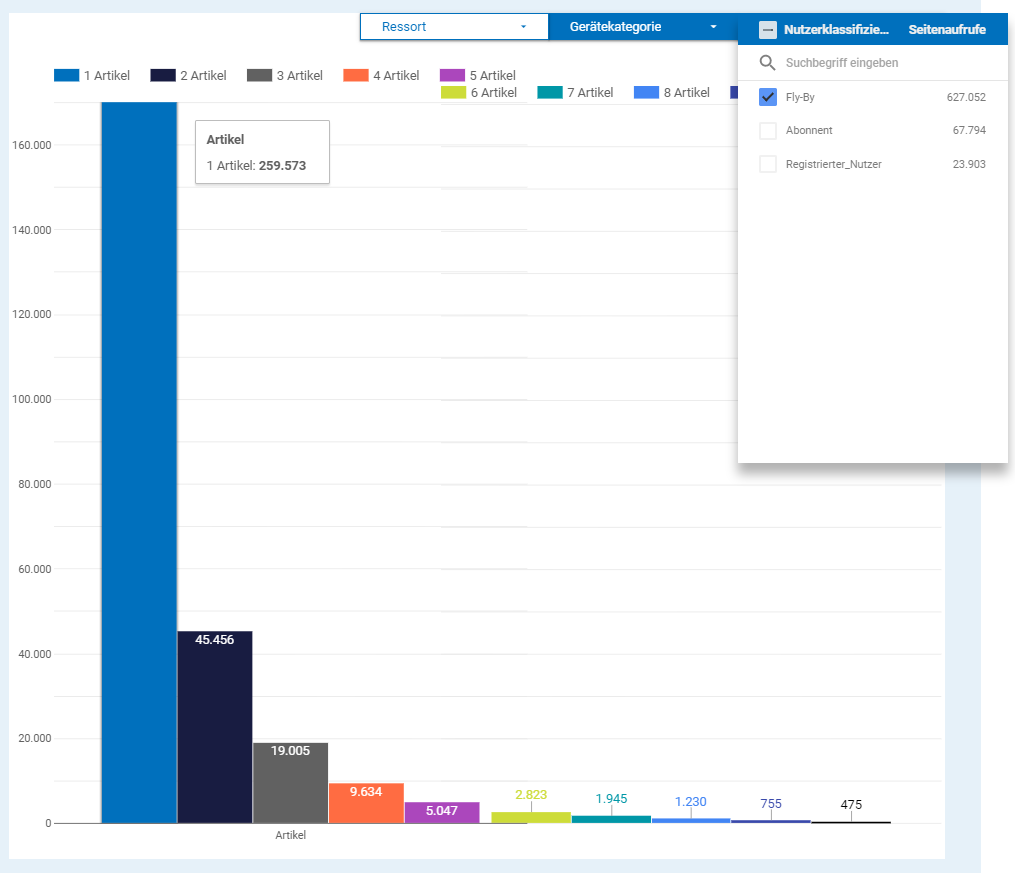
Task: Click the 8 Artikel light blue legend swatch
Action: [646, 93]
